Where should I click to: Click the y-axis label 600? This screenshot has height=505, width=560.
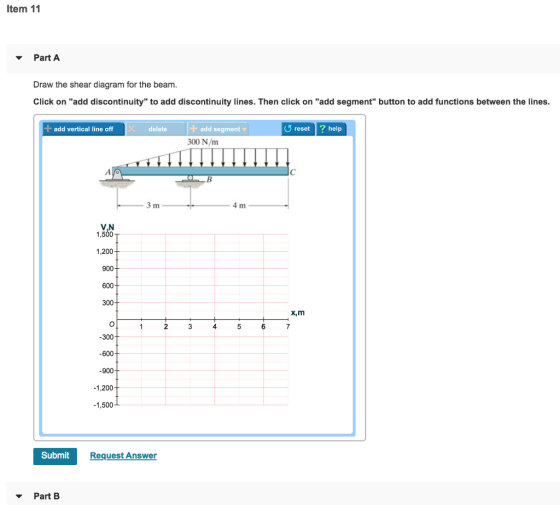coord(108,286)
